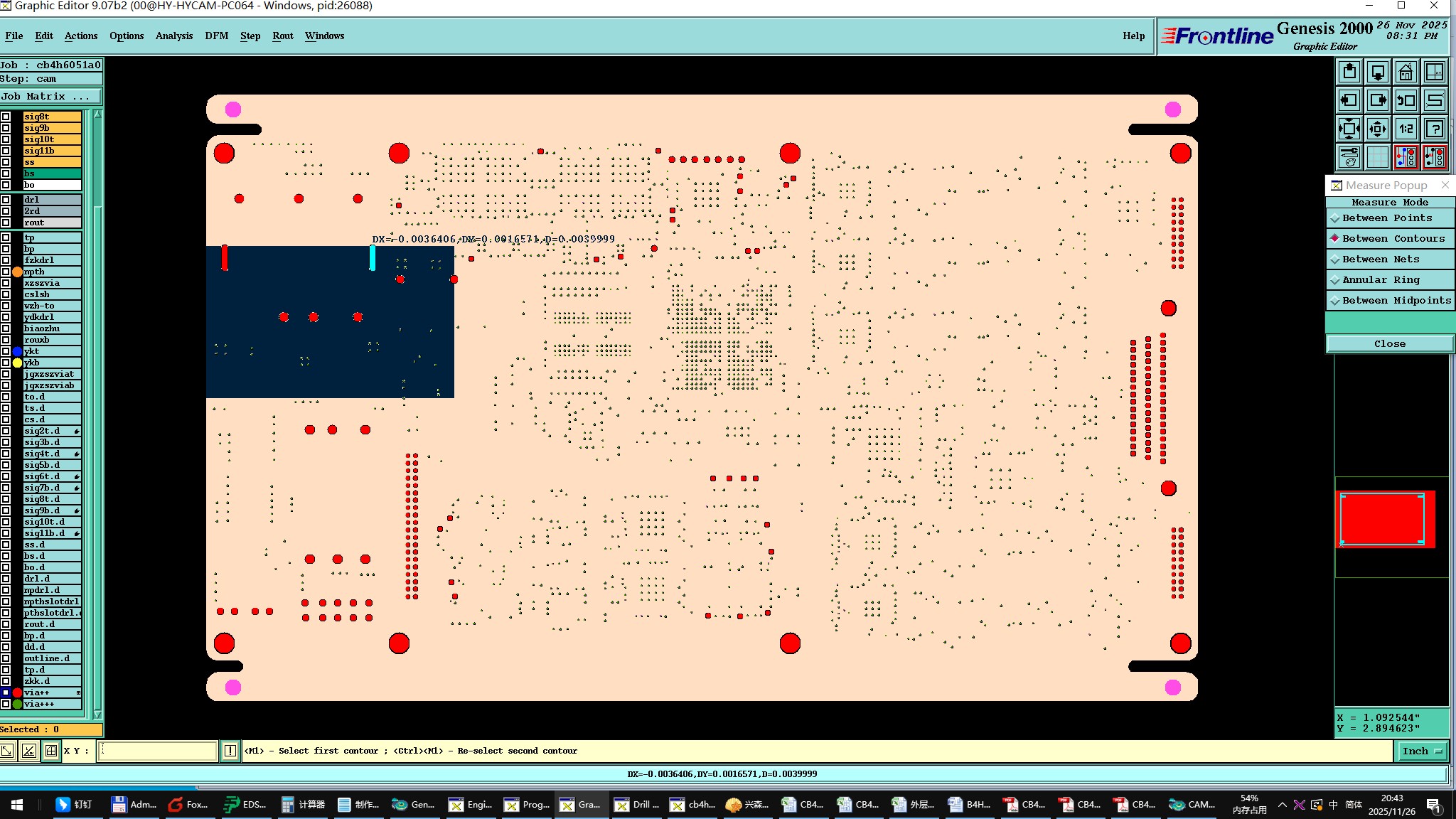The height and width of the screenshot is (819, 1456).
Task: Open the Job Matrix button
Action: coord(50,97)
